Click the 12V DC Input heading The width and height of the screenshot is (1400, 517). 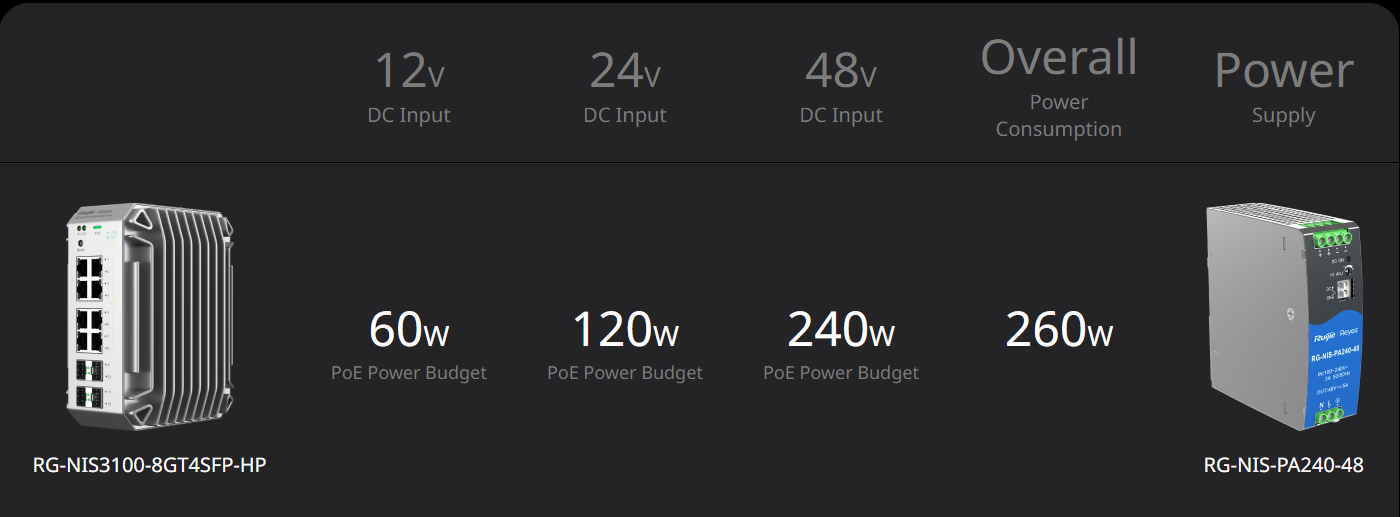pyautogui.click(x=409, y=87)
